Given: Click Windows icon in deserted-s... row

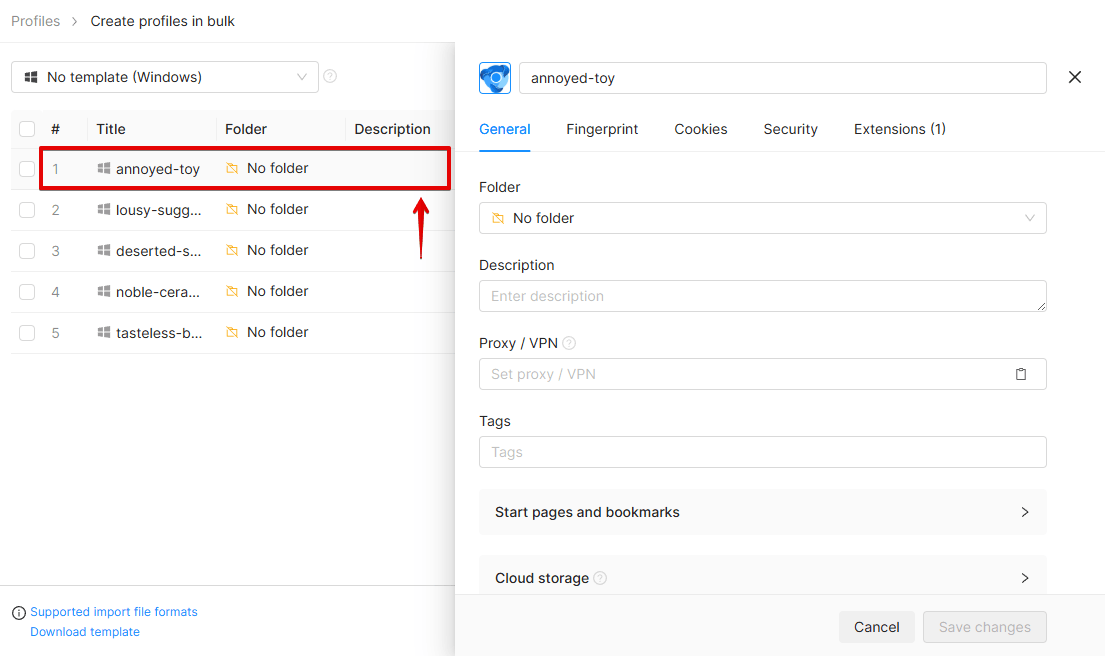Looking at the screenshot, I should pyautogui.click(x=104, y=250).
